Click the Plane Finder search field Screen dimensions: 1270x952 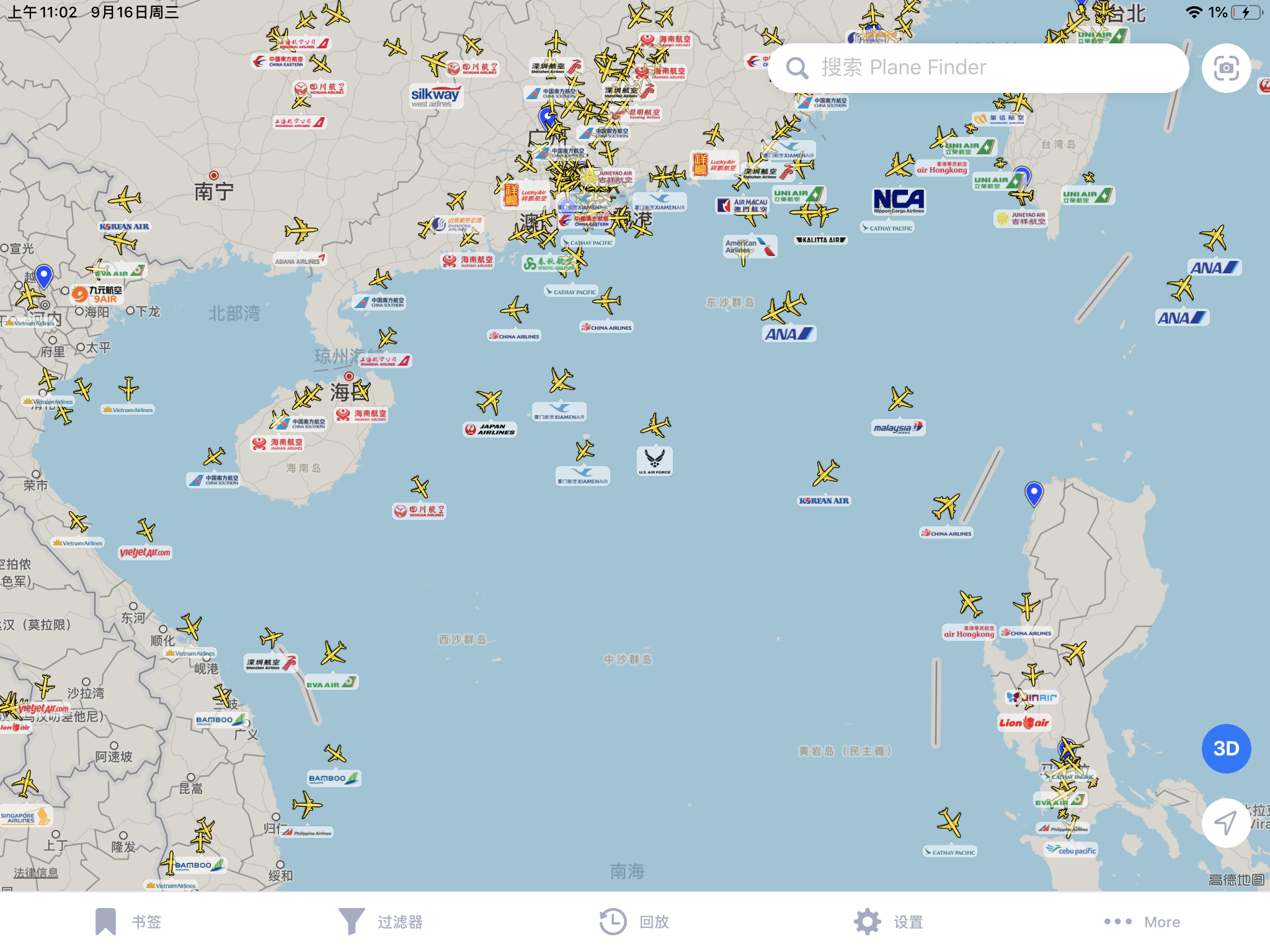[x=979, y=68]
